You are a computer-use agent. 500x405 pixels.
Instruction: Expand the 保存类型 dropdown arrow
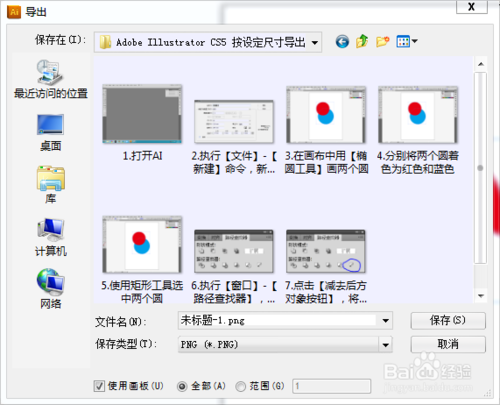point(385,345)
